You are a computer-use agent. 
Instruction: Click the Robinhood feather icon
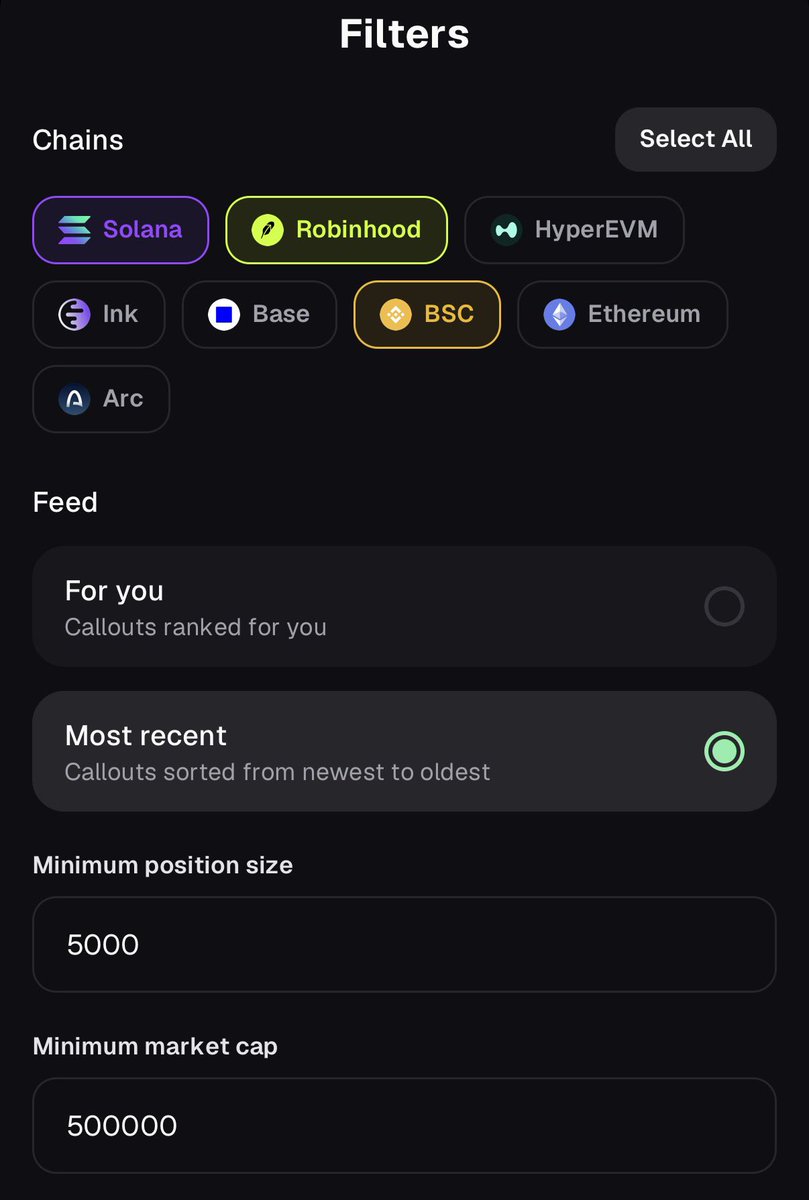[267, 230]
